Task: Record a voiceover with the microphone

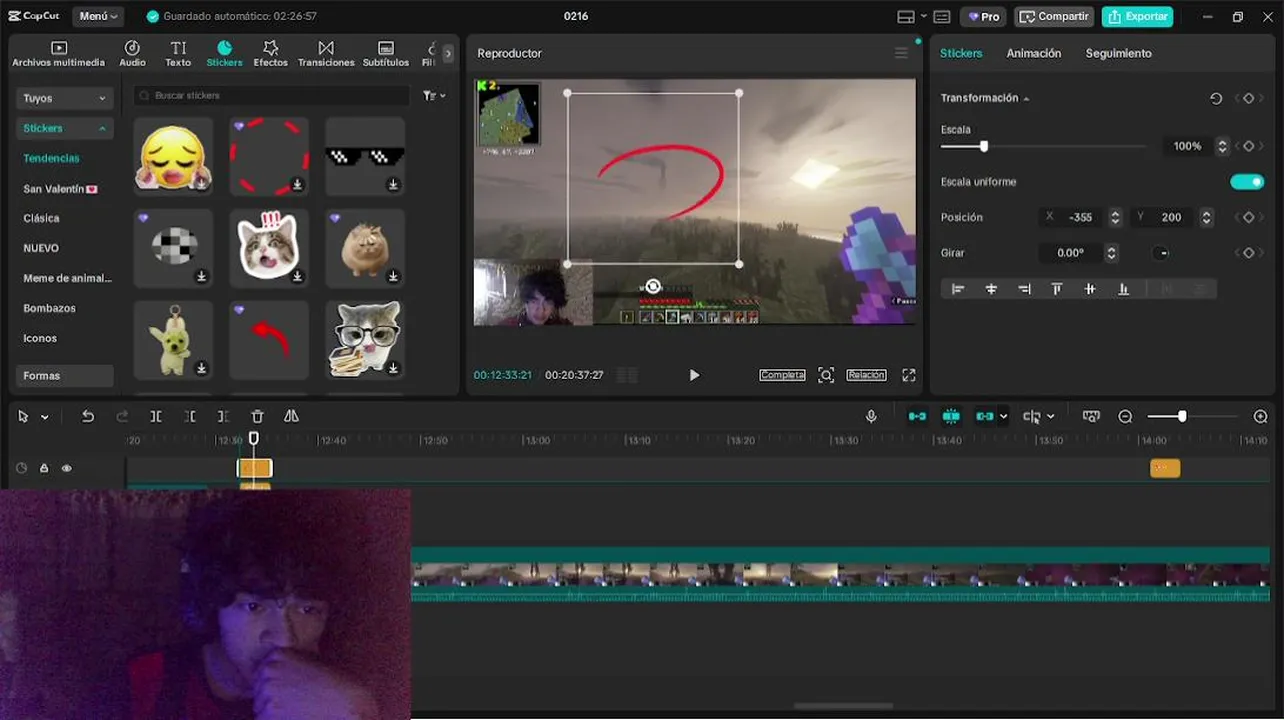Action: click(871, 416)
